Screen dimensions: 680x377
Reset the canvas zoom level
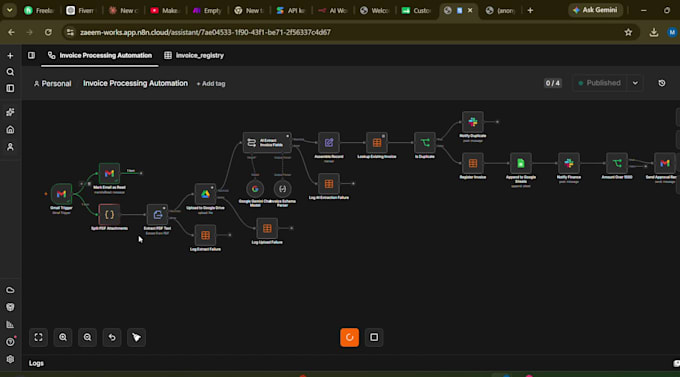click(112, 337)
